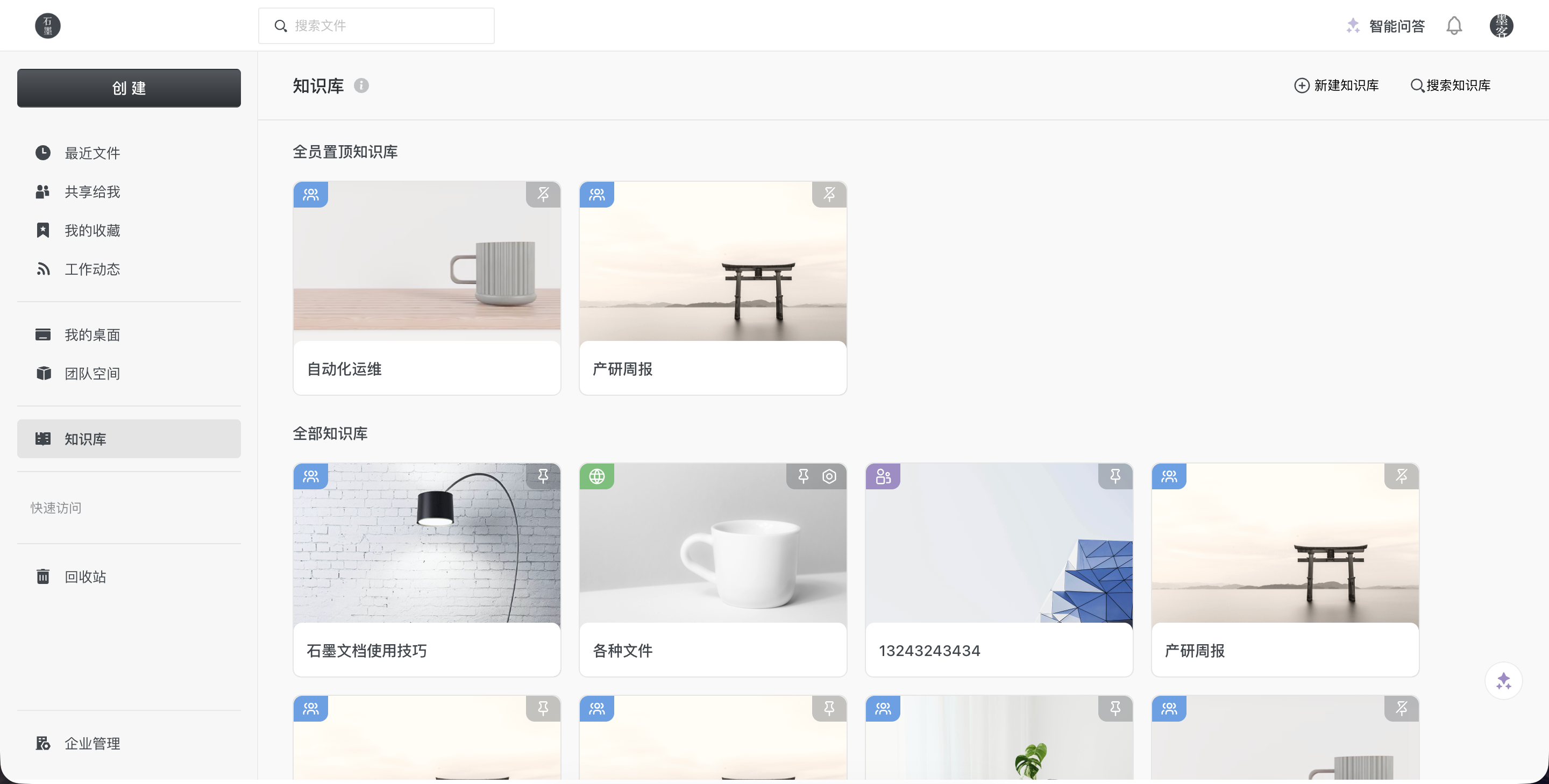Click the Shimo logo at top left
The height and width of the screenshot is (784, 1549).
47,26
